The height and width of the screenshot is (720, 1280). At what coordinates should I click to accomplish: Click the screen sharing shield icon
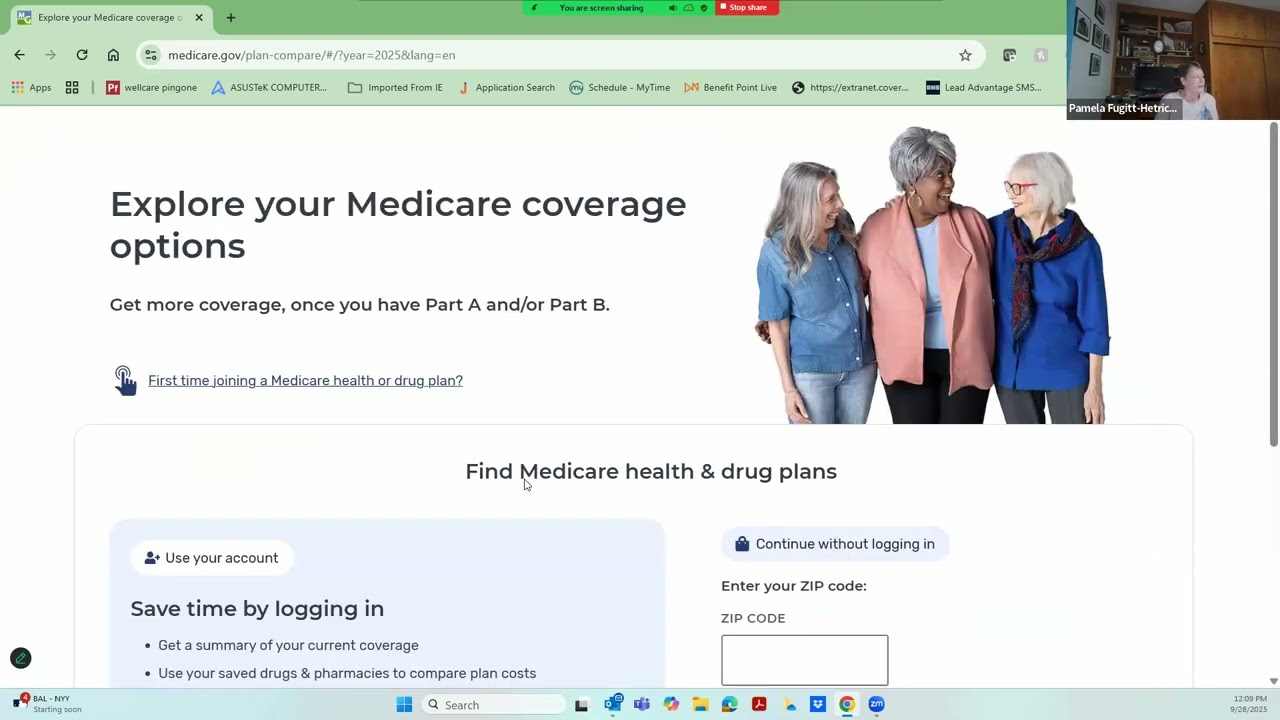704,8
